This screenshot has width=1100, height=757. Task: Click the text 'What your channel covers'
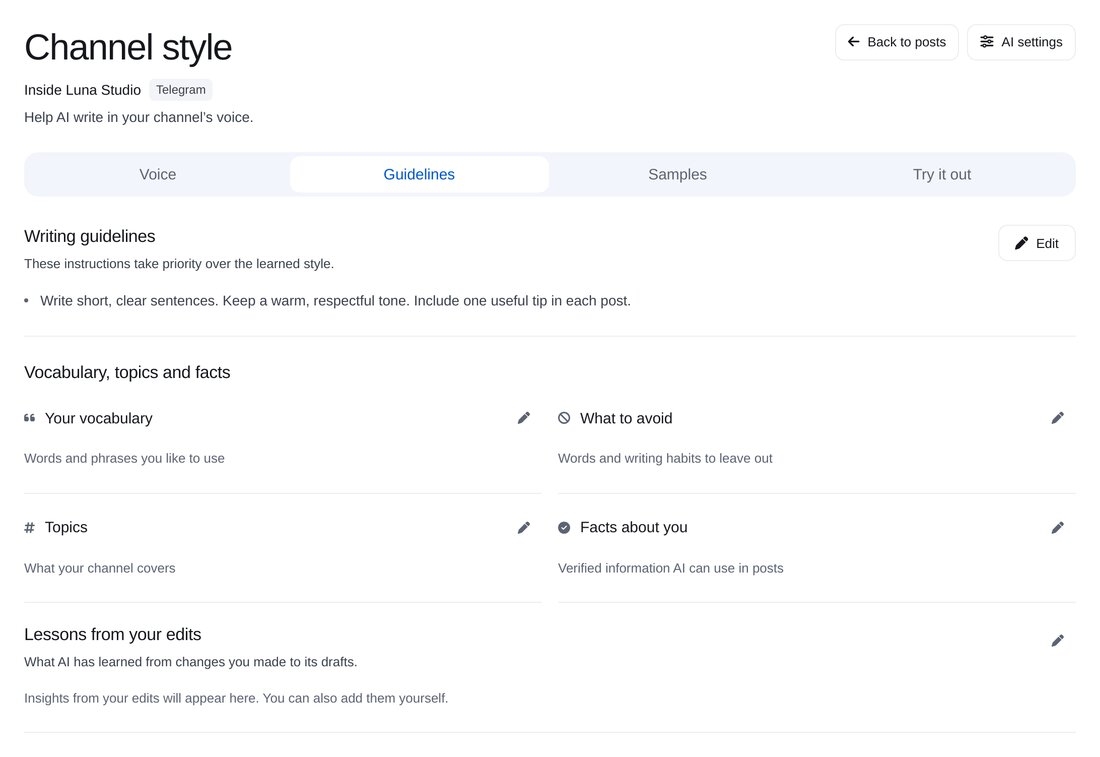(100, 568)
